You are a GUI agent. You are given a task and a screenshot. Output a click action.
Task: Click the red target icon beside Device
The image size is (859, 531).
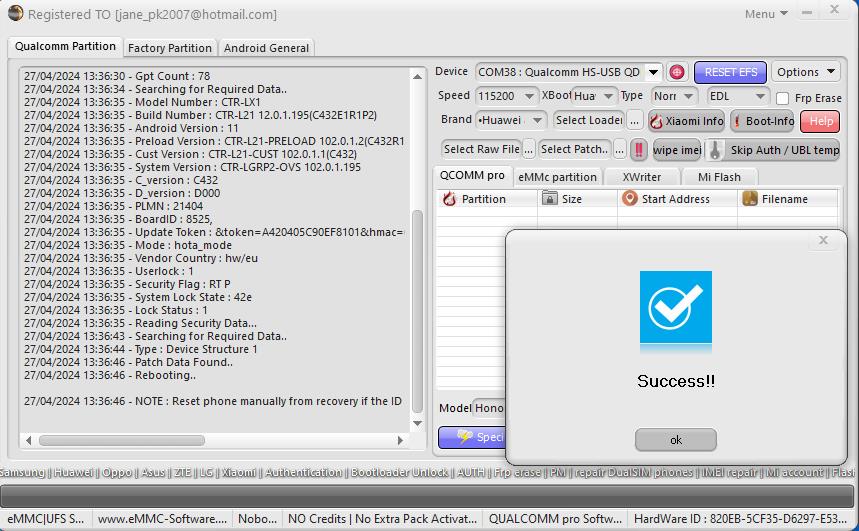pyautogui.click(x=677, y=72)
